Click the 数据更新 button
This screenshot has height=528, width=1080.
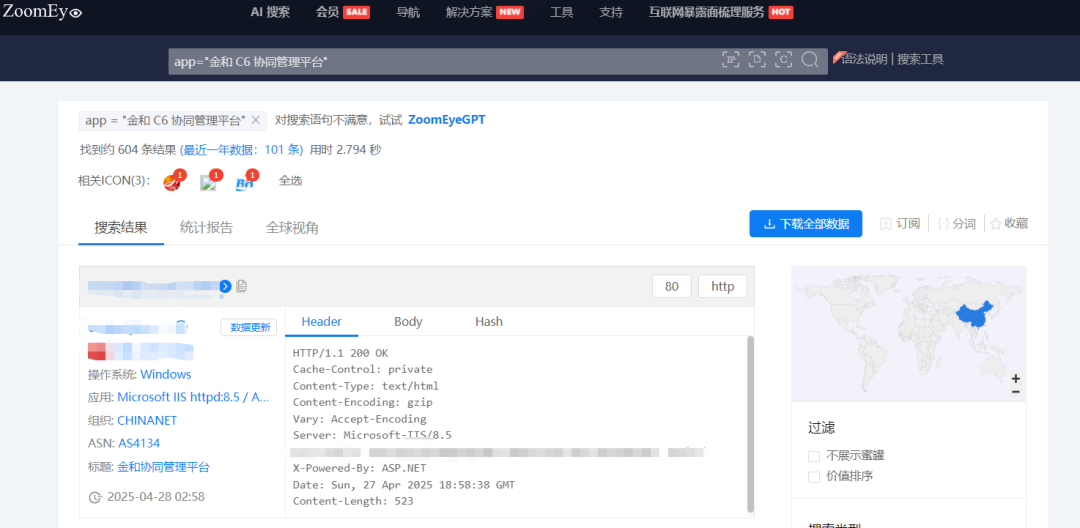[249, 328]
